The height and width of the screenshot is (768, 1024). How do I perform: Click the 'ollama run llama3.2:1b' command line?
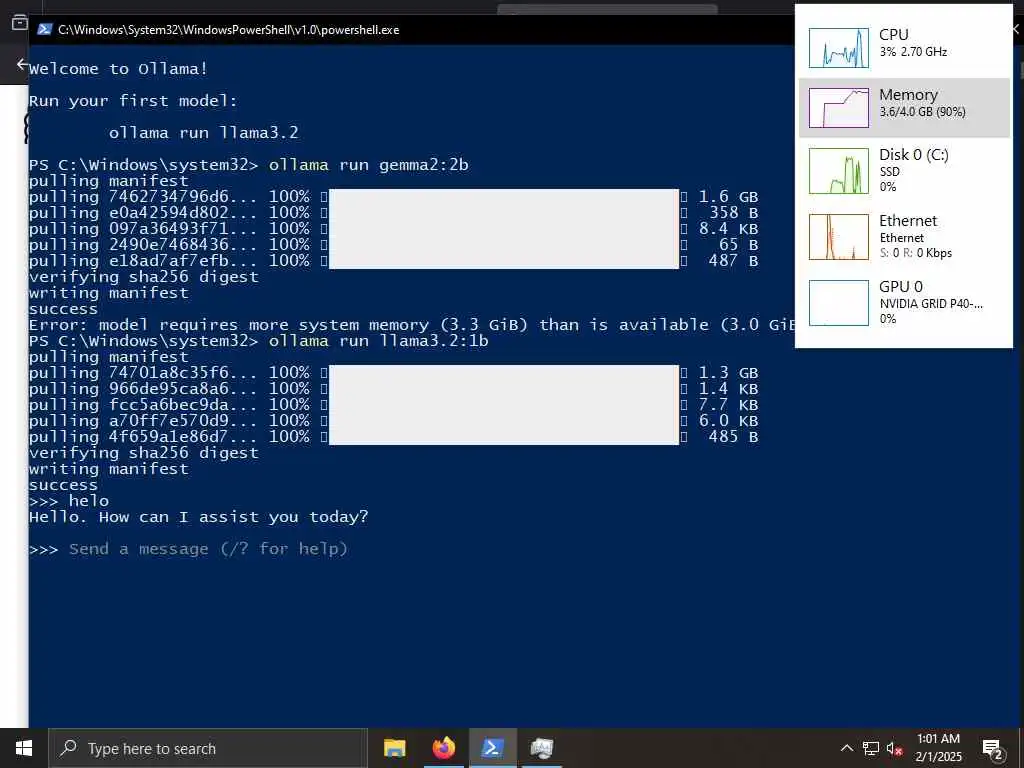point(378,341)
